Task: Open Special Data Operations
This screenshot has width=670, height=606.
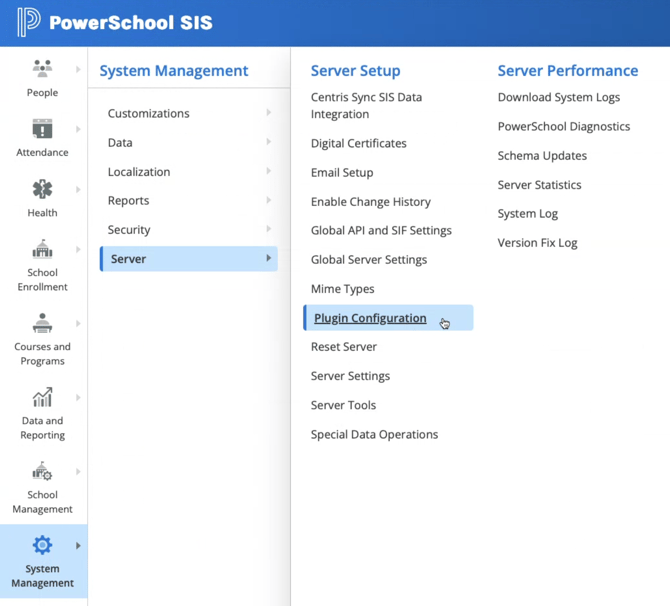Action: click(x=374, y=435)
